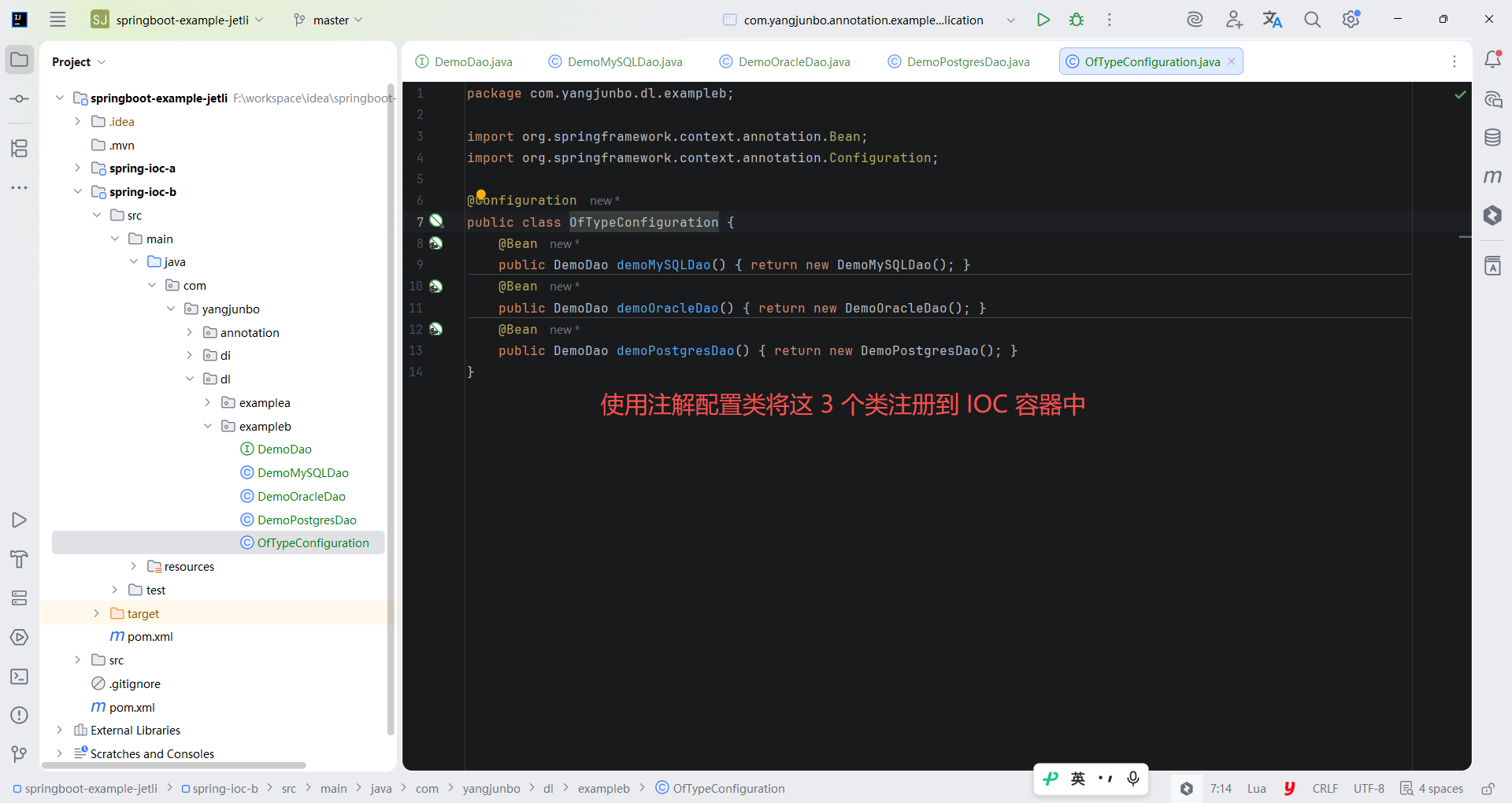
Task: Collapse the exampleb package
Action: (x=208, y=426)
